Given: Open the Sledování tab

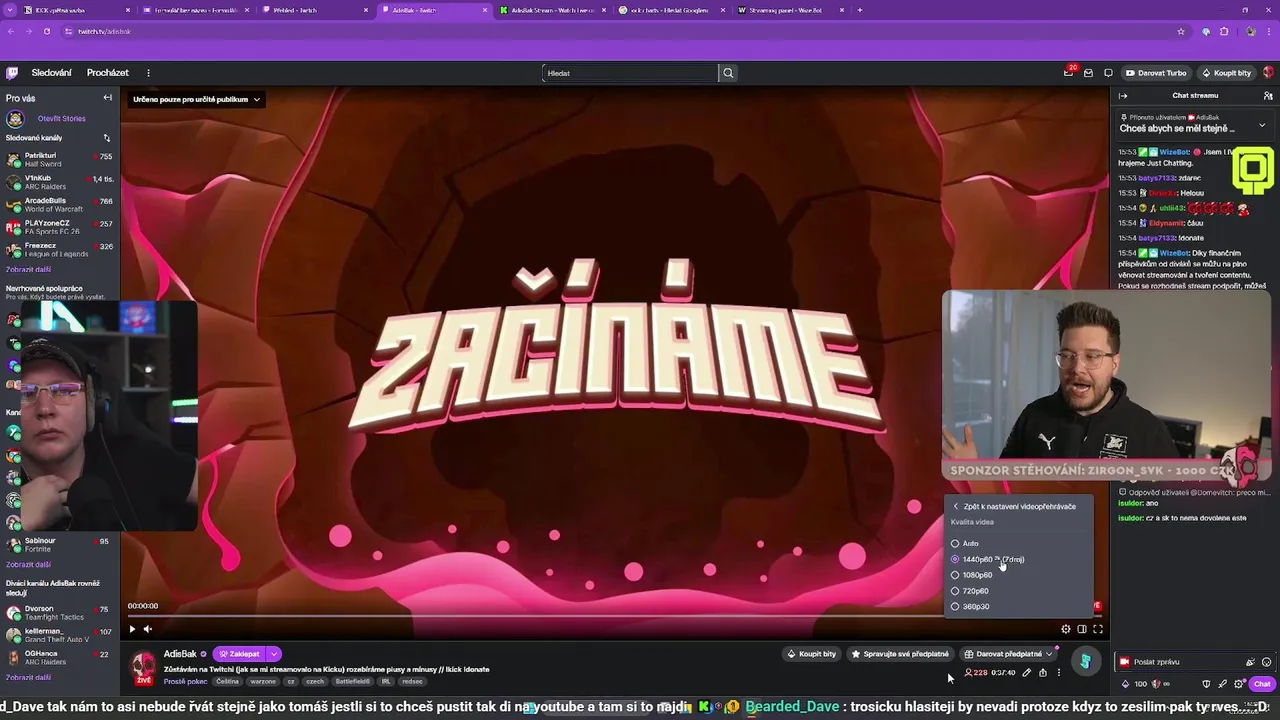Looking at the screenshot, I should (51, 73).
